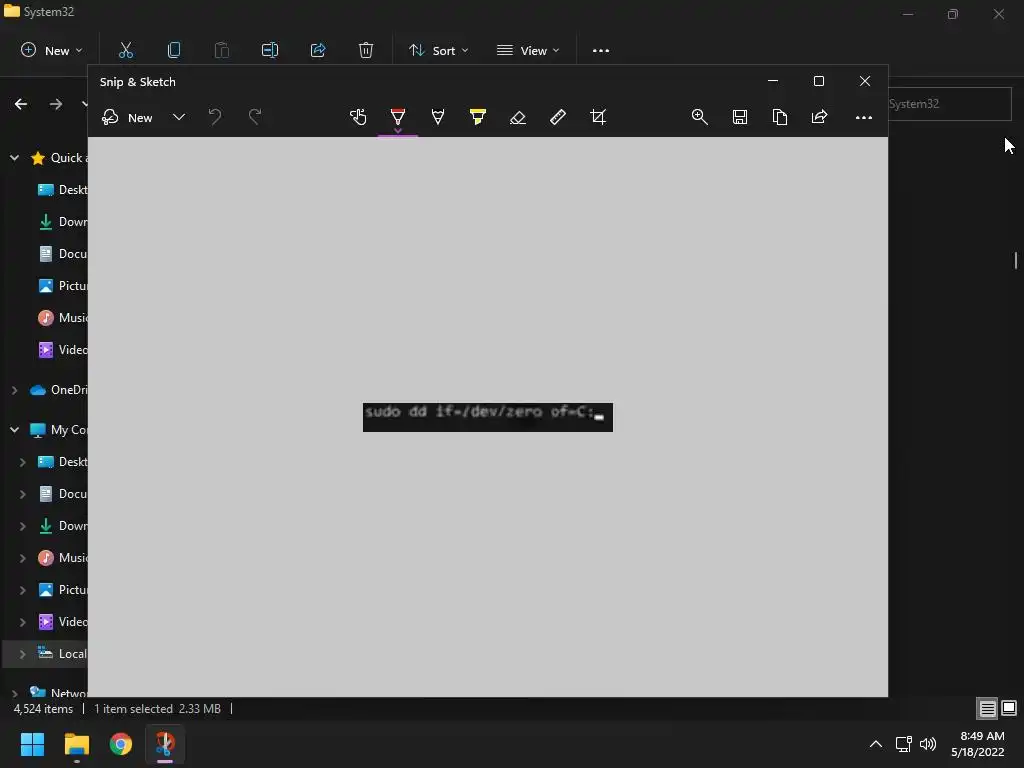Select Music under My Computer
The width and height of the screenshot is (1024, 768).
[62, 558]
